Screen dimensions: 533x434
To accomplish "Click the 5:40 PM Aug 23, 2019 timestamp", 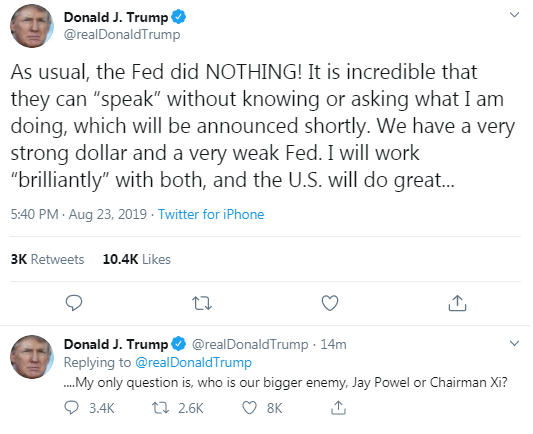I will pos(79,214).
